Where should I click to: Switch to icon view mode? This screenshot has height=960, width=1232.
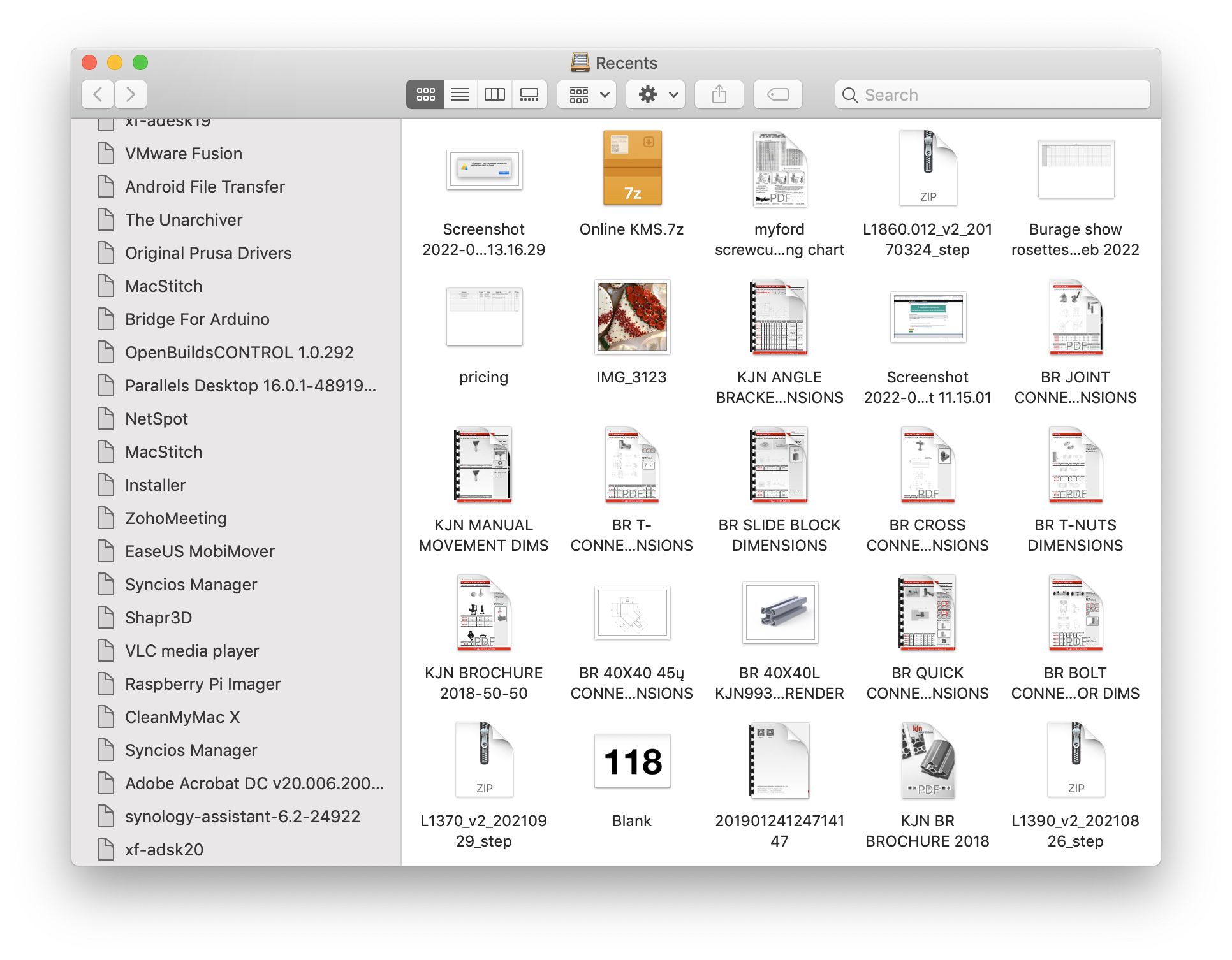[x=425, y=95]
